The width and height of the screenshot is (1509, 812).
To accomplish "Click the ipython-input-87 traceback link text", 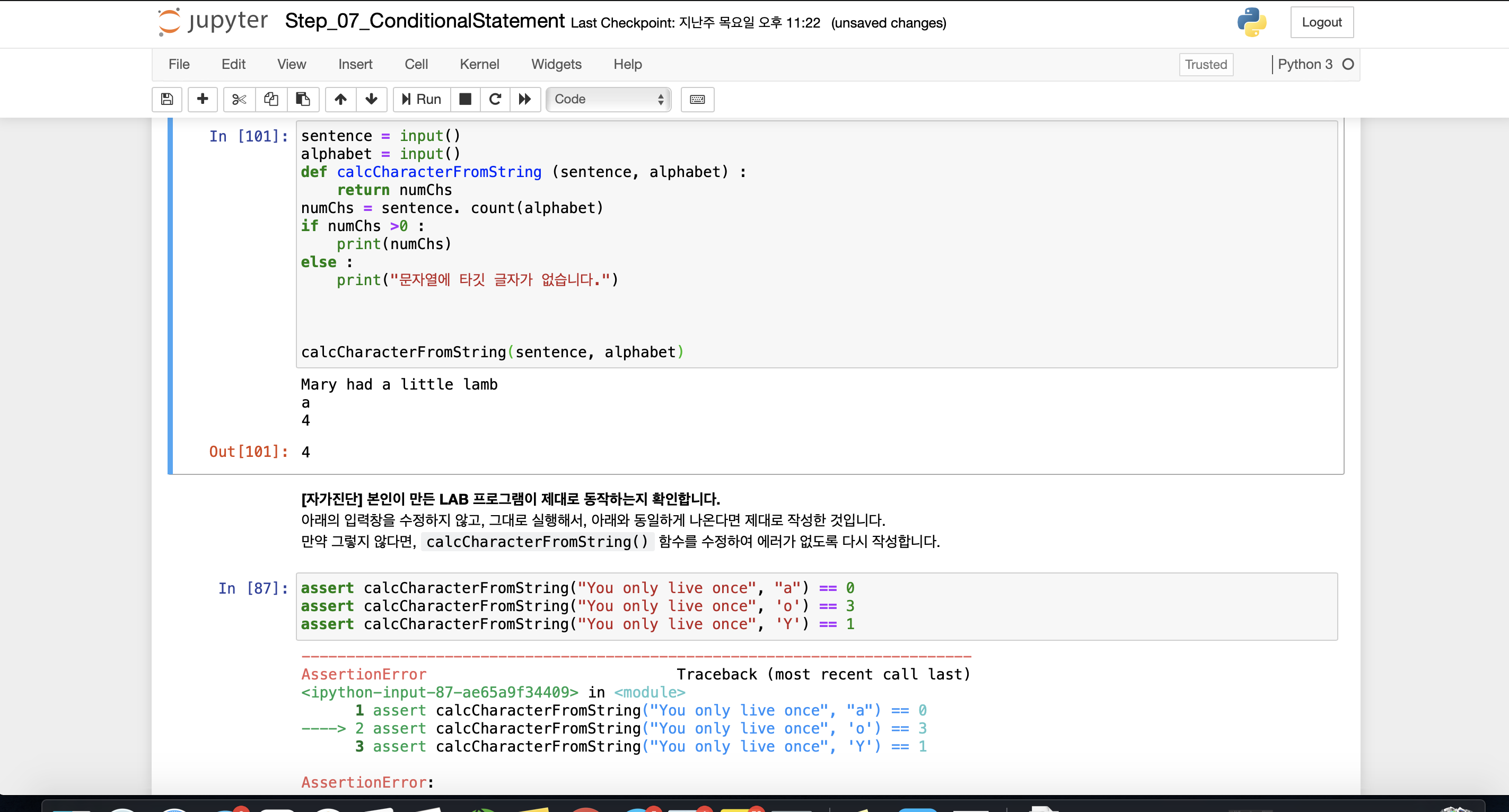I will [440, 693].
